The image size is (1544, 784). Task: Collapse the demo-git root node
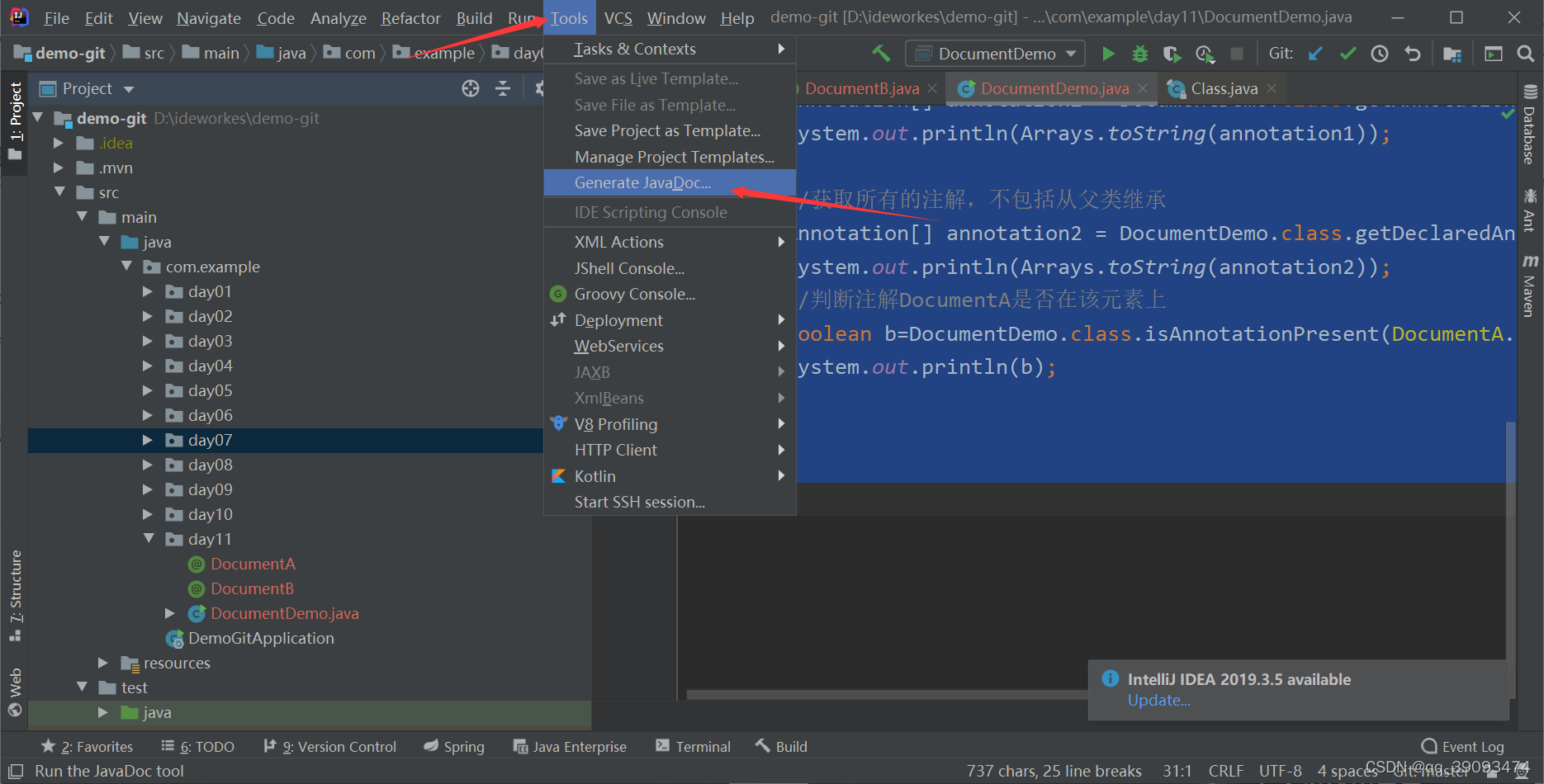coord(38,118)
